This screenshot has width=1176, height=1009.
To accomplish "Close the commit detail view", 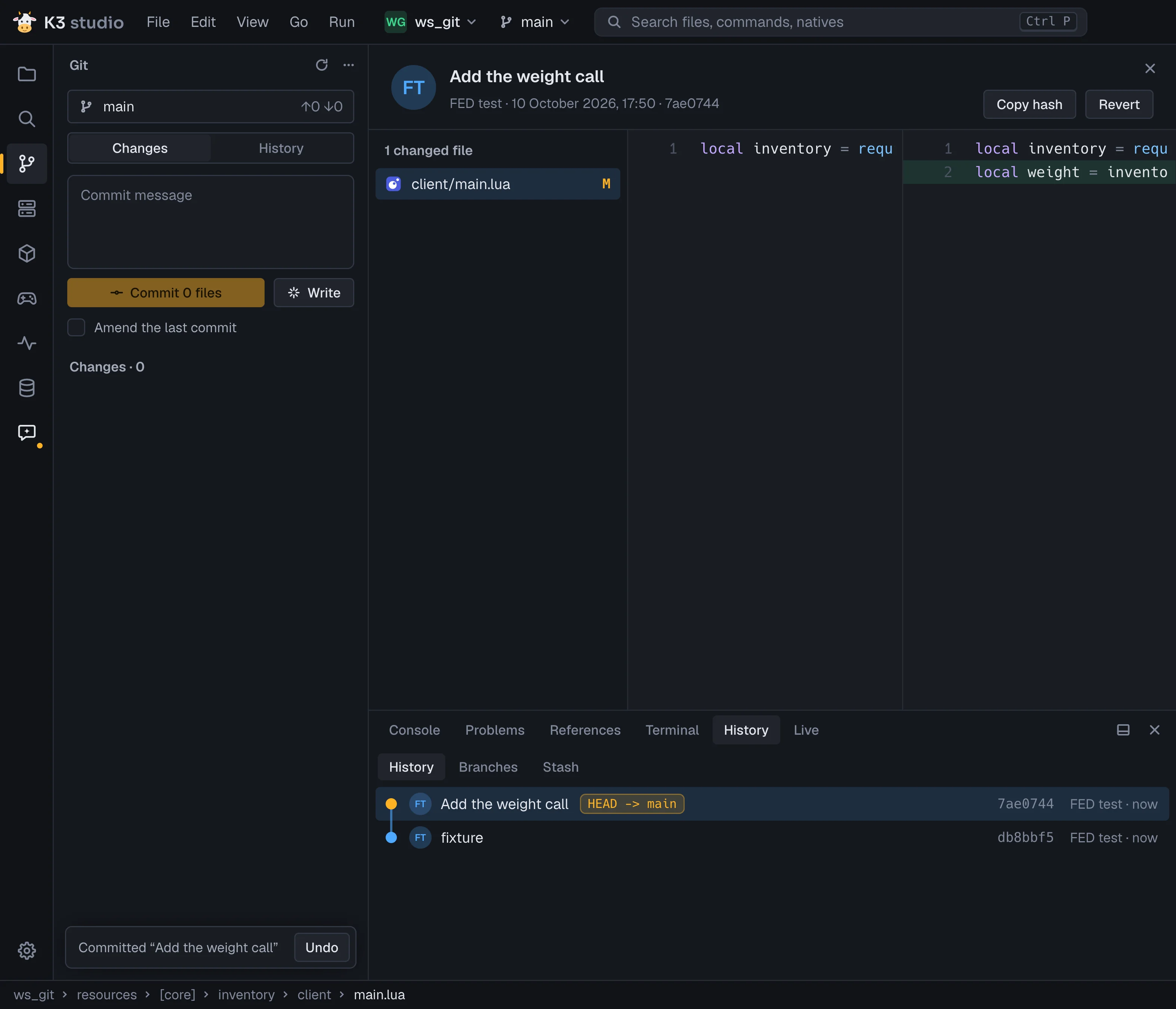I will [x=1150, y=69].
